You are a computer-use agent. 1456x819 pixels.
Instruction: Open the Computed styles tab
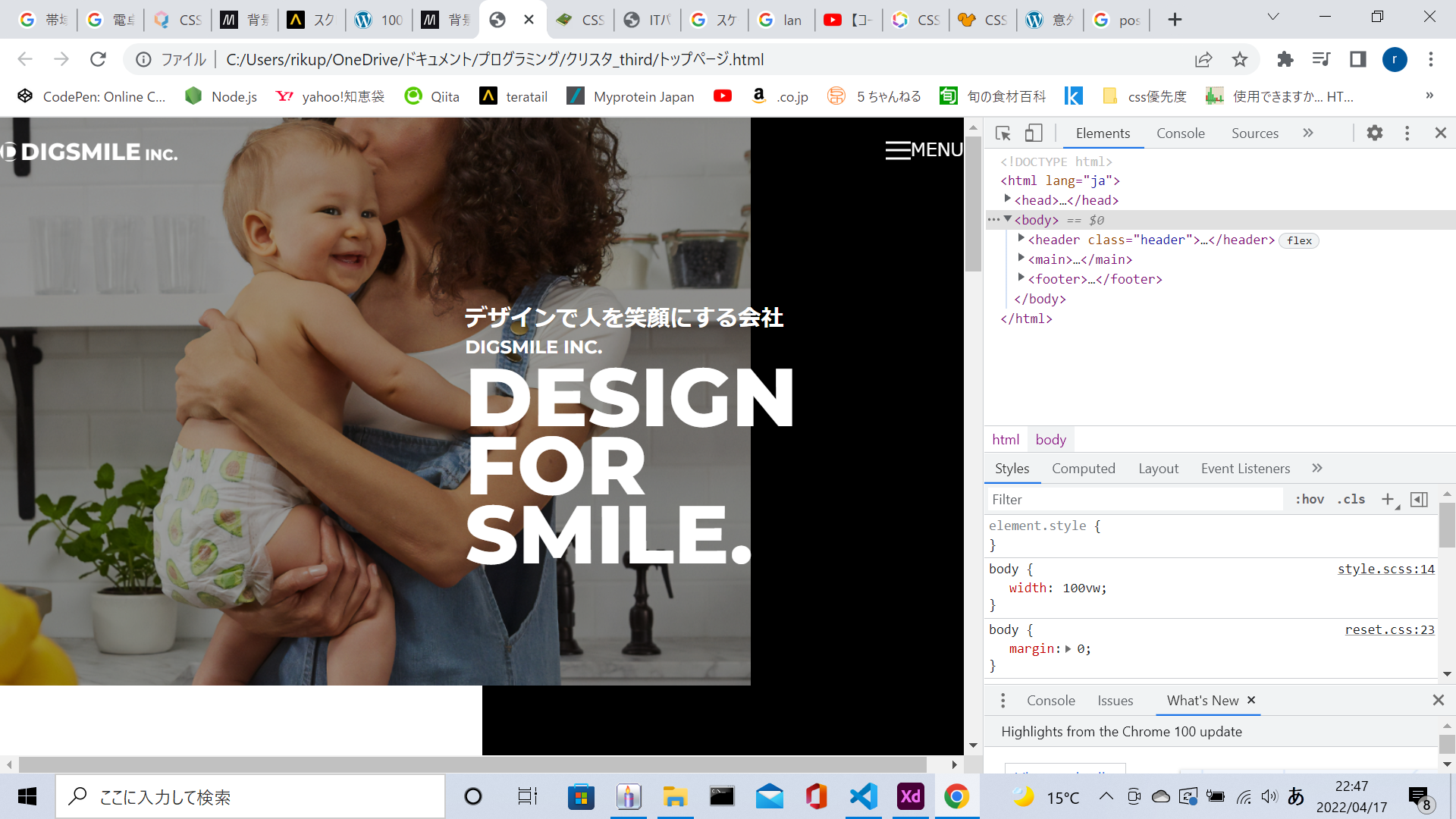pos(1083,469)
